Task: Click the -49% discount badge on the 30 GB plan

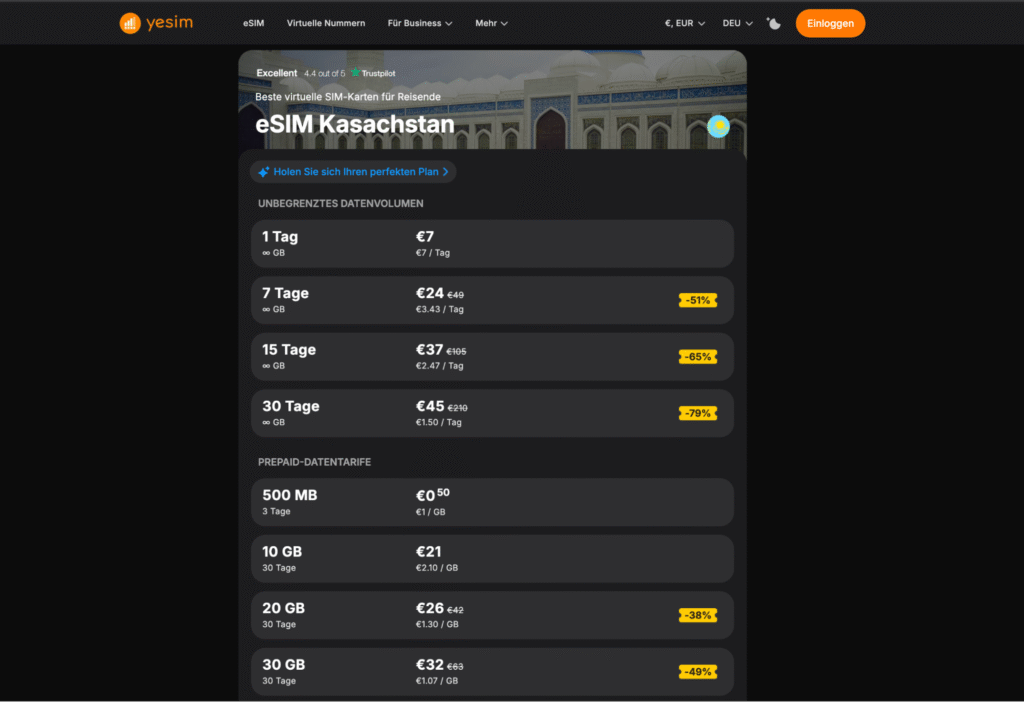Action: click(x=697, y=671)
